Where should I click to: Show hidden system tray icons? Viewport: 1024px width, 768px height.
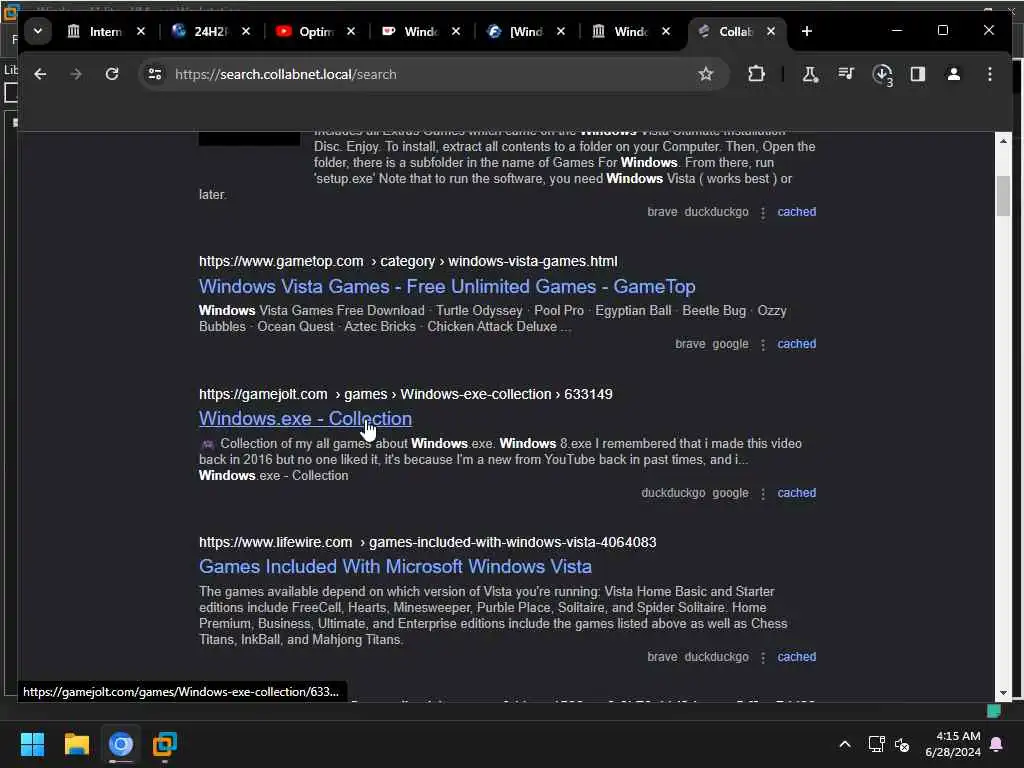844,744
